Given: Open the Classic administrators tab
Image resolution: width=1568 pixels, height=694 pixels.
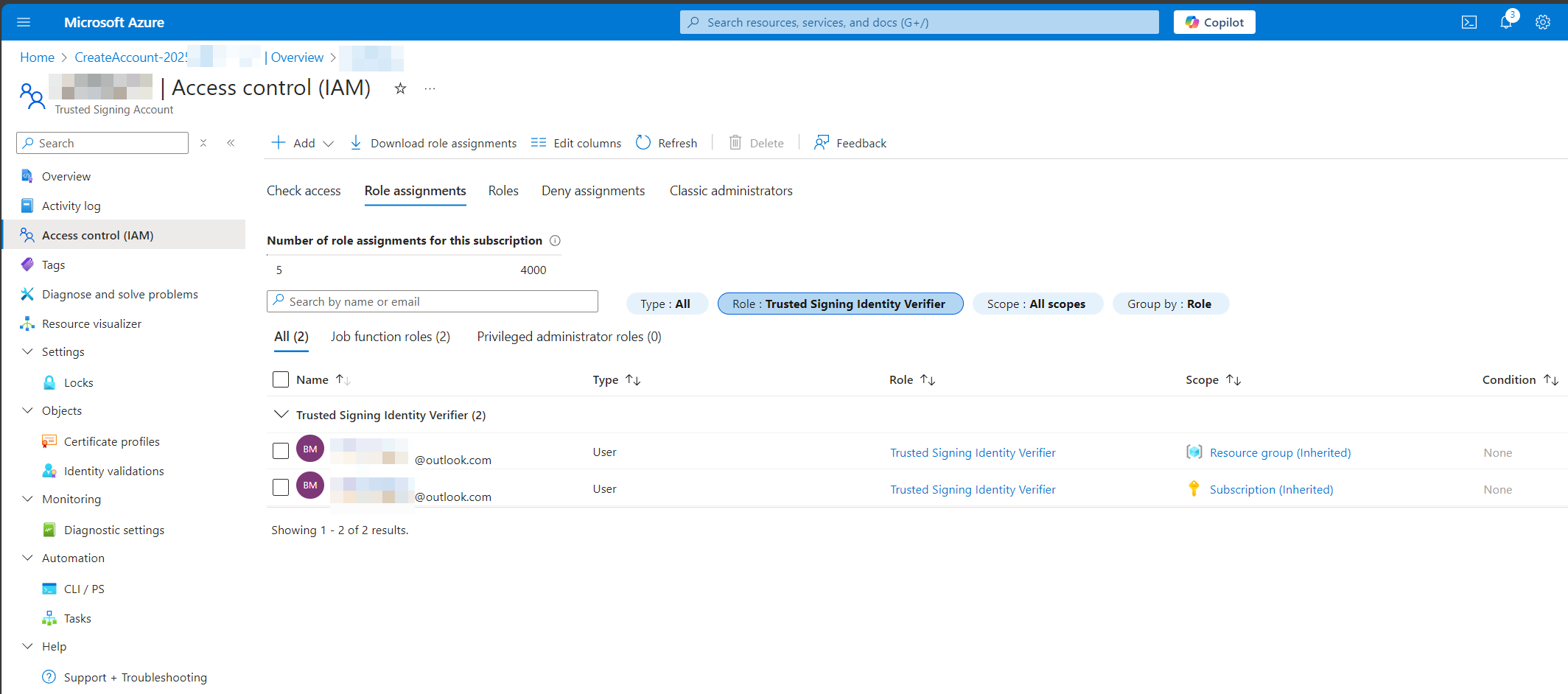Looking at the screenshot, I should click(x=730, y=190).
